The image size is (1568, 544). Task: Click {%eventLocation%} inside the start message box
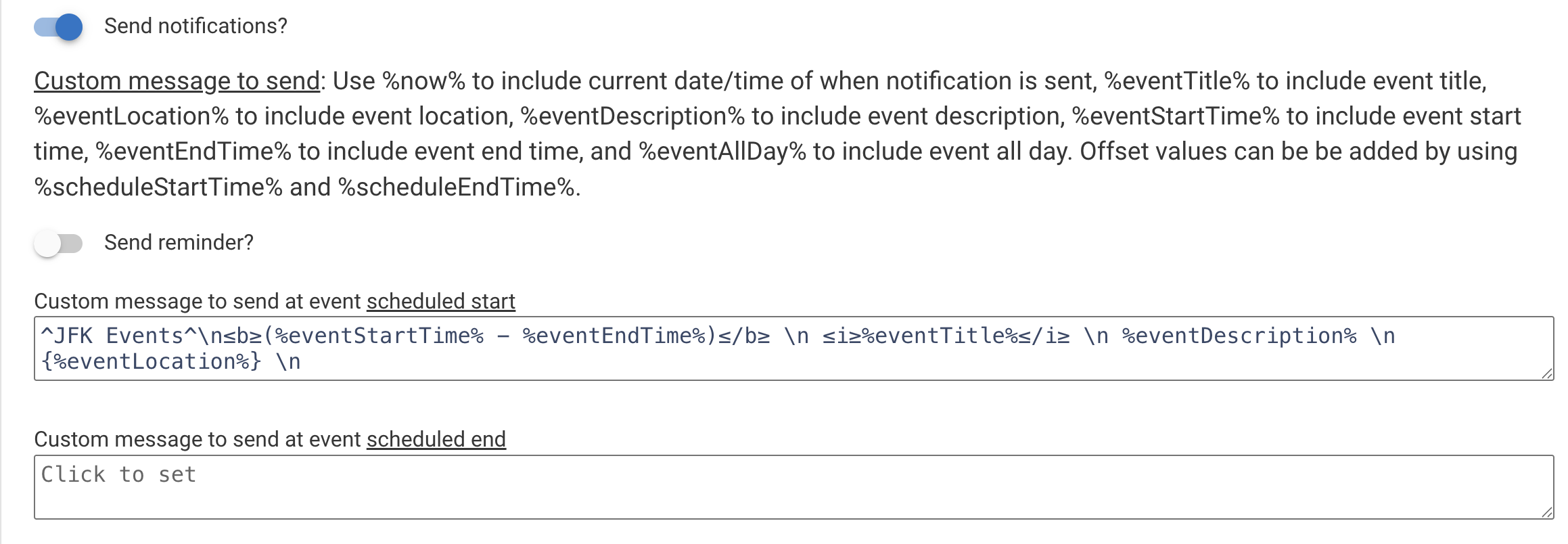(151, 362)
